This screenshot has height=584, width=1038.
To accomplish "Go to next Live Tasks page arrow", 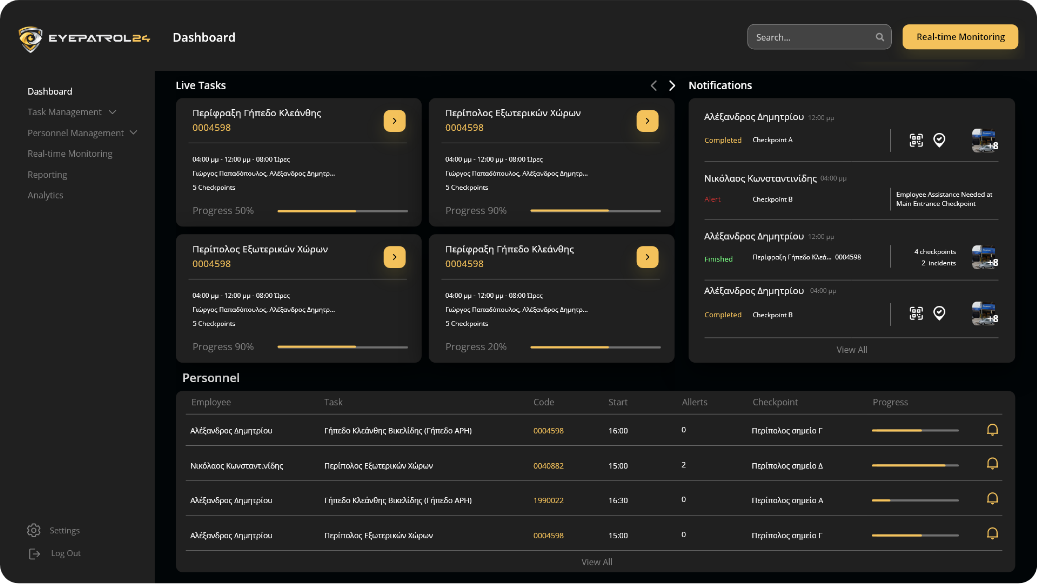I will coord(672,86).
